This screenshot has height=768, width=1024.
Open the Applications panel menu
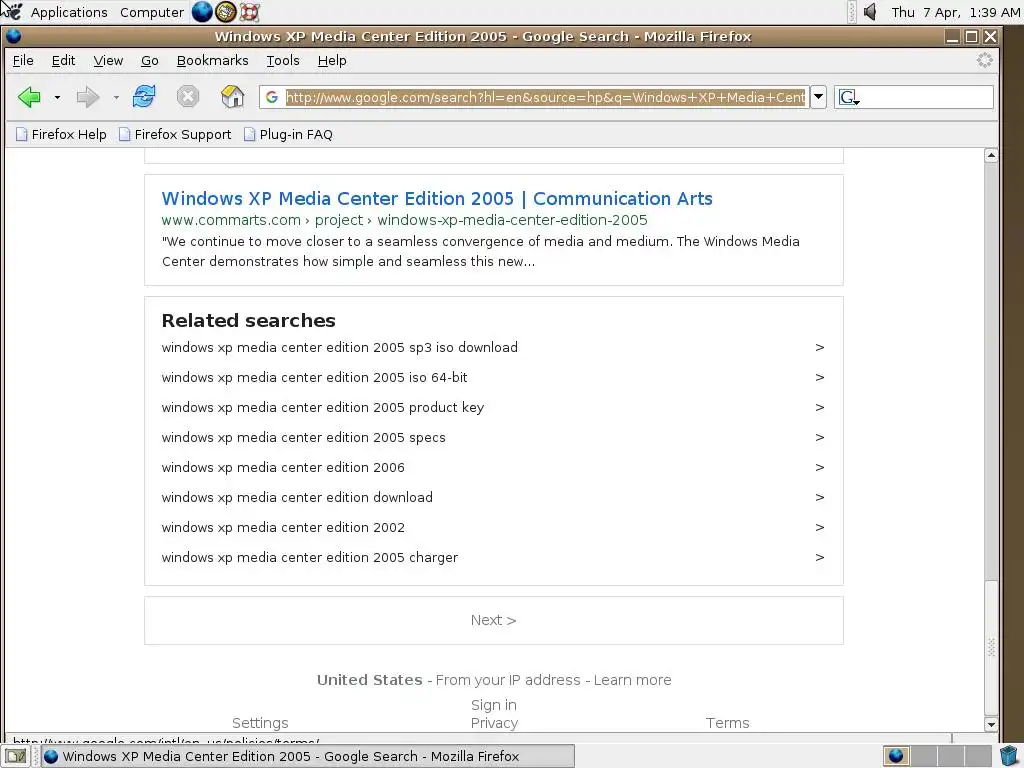click(69, 12)
